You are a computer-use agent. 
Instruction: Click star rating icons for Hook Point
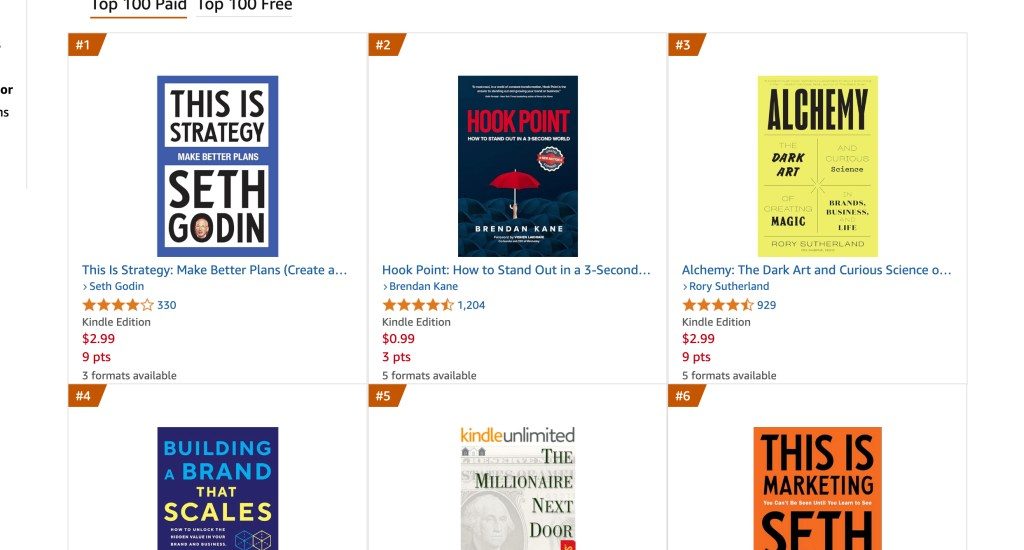[x=418, y=305]
